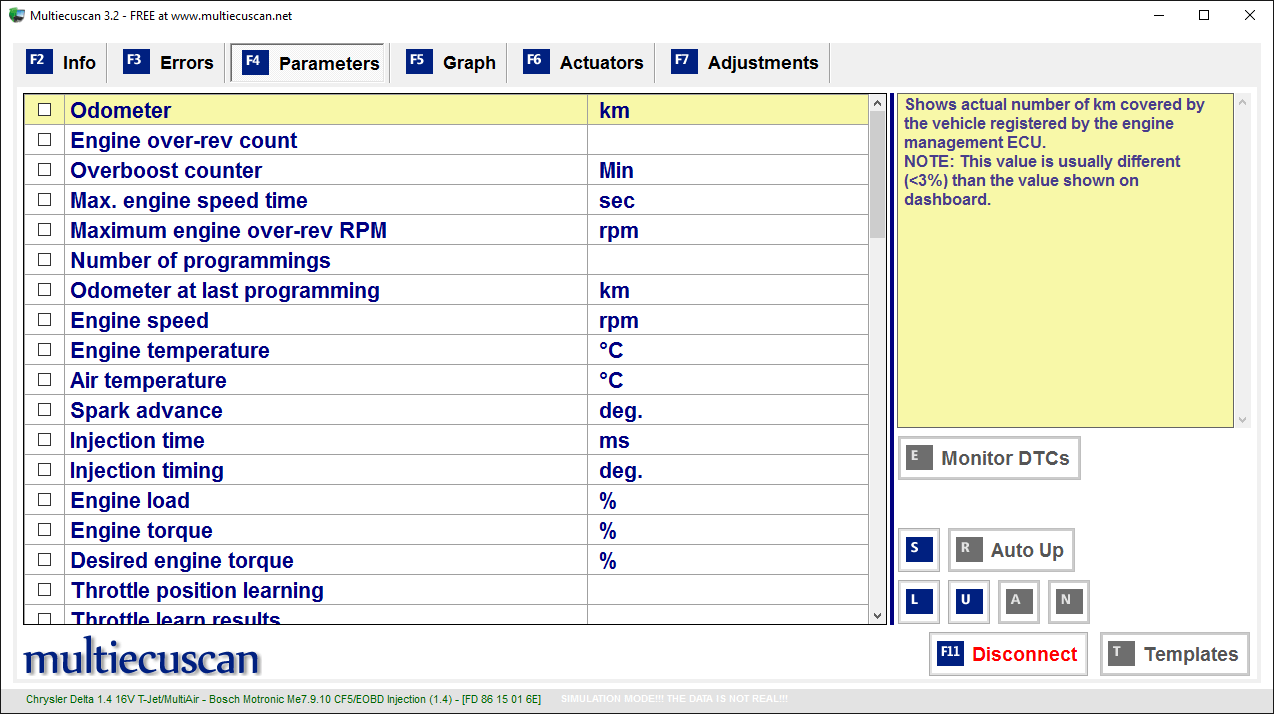Click the blue S indicator icon
This screenshot has height=714, width=1274.
(x=918, y=549)
